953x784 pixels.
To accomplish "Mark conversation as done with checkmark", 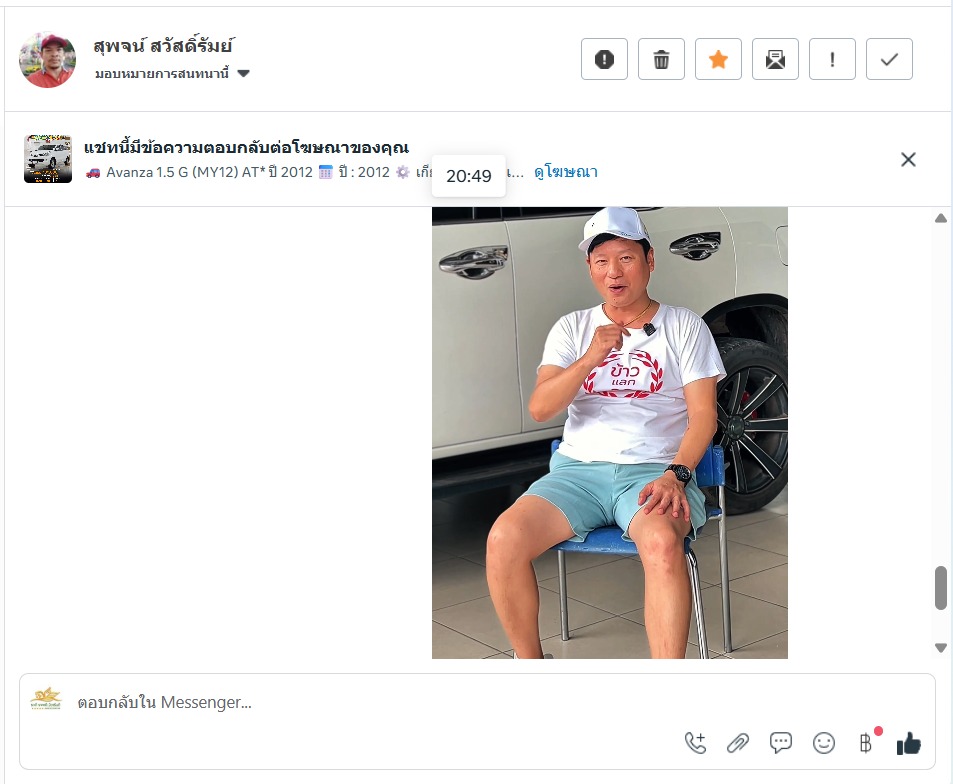I will (889, 59).
